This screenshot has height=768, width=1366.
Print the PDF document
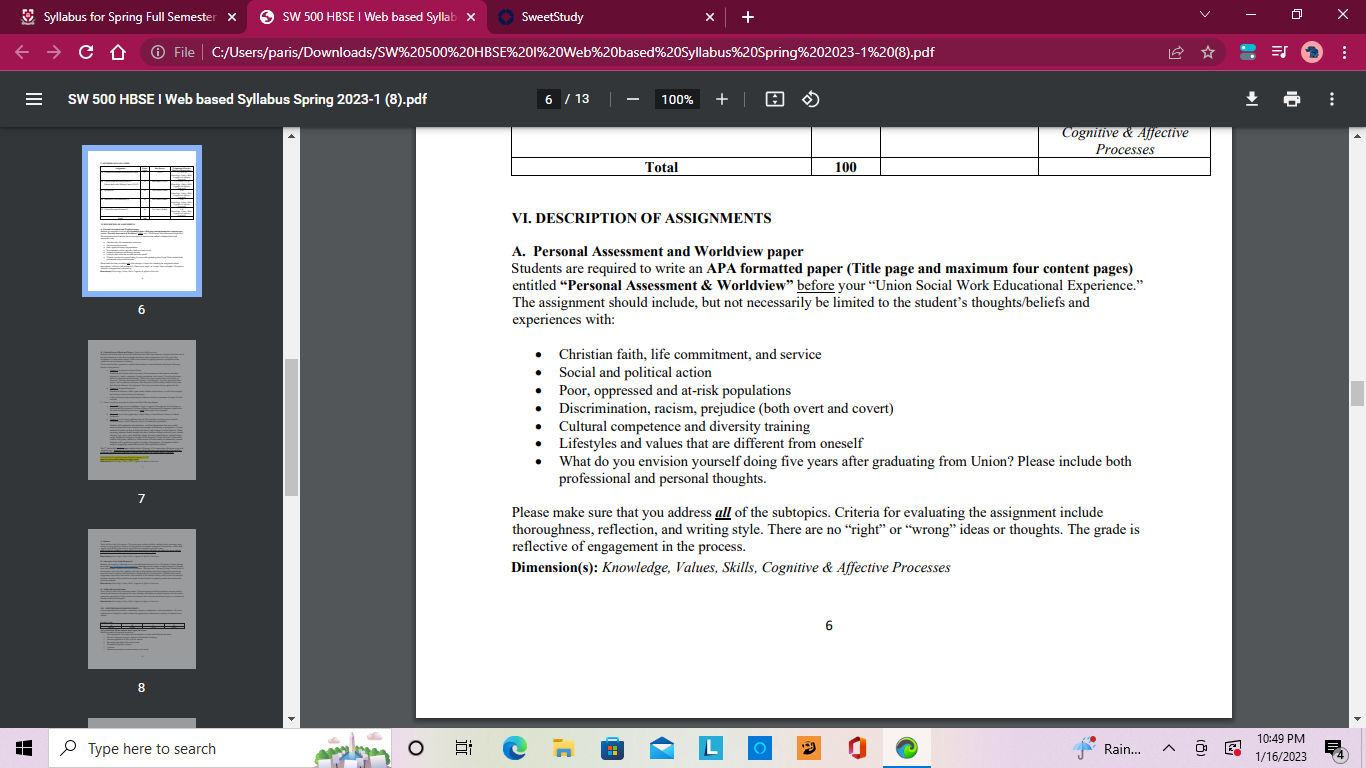1292,99
